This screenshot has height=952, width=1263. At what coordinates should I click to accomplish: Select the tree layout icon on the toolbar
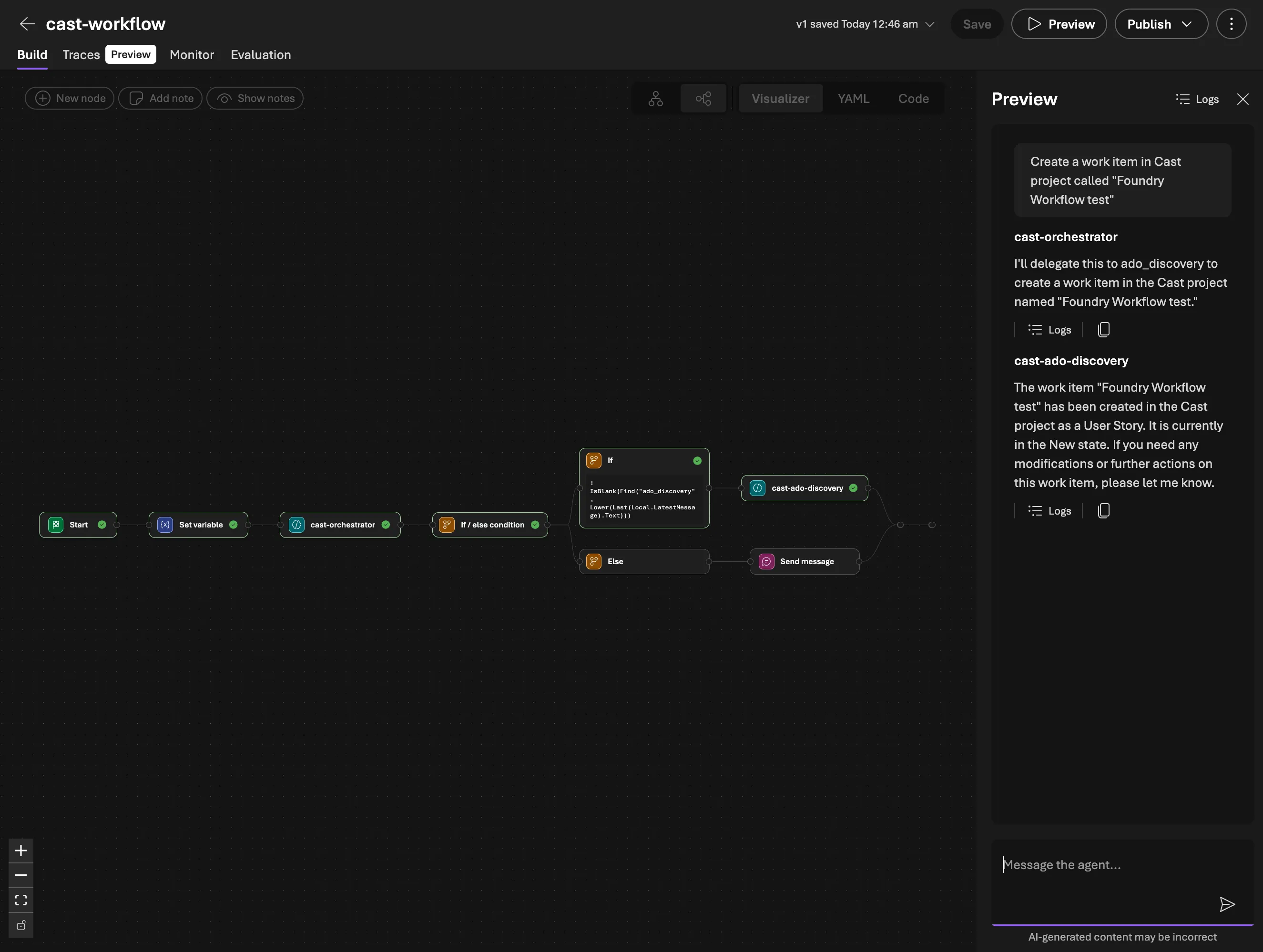[x=655, y=98]
